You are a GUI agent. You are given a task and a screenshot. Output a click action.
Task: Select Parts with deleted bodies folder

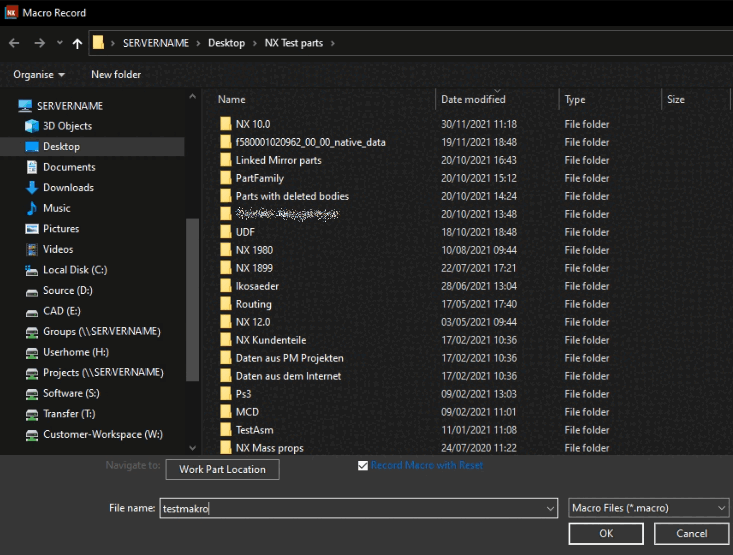(x=285, y=196)
